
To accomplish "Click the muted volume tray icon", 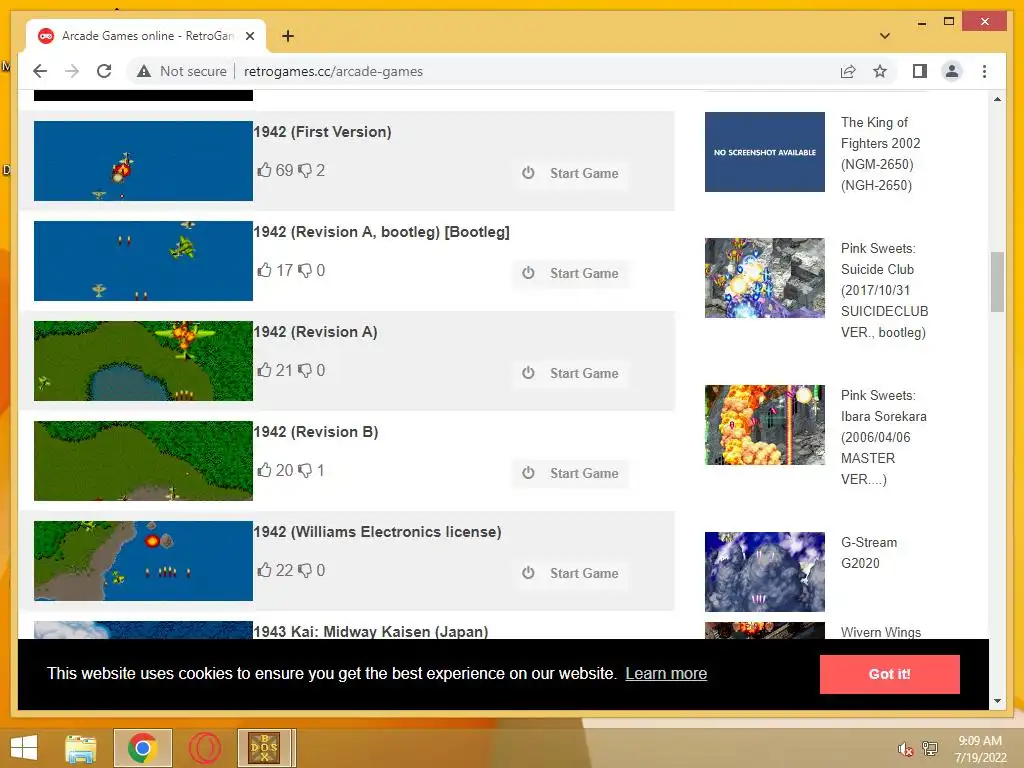I will coord(905,749).
